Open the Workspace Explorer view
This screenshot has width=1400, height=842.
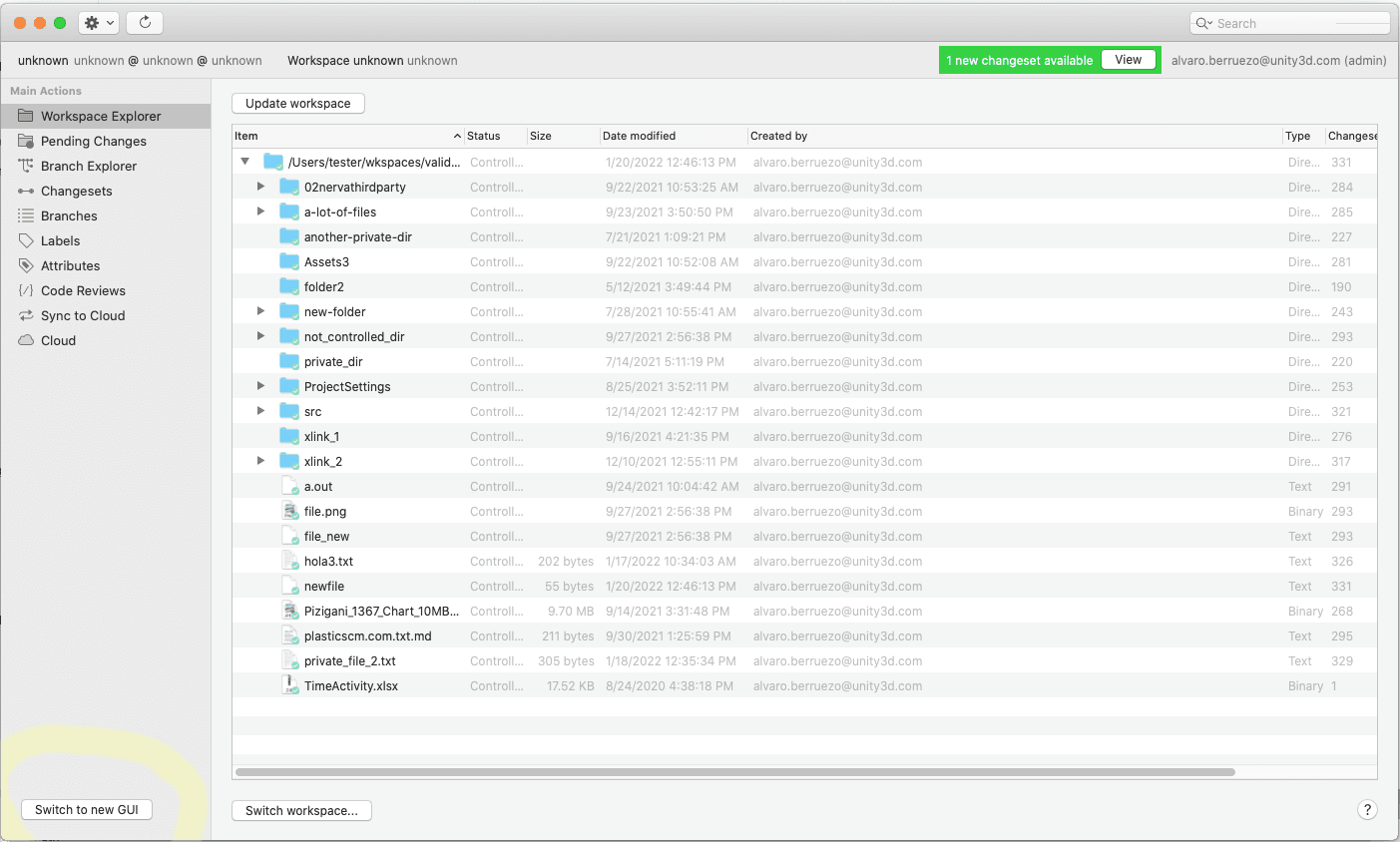pyautogui.click(x=100, y=116)
